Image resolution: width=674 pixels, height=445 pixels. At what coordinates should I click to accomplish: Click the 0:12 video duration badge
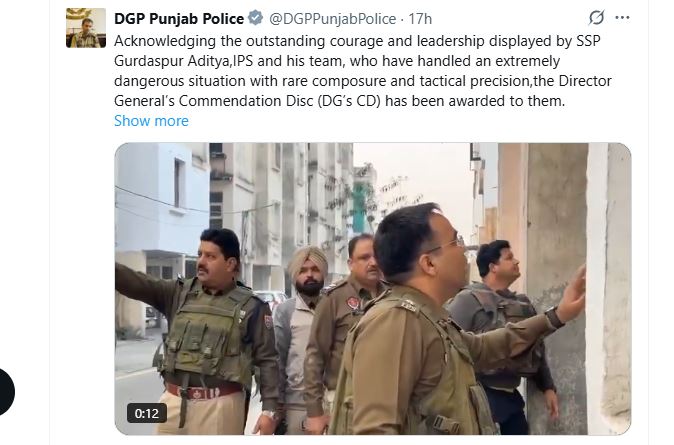tap(147, 413)
